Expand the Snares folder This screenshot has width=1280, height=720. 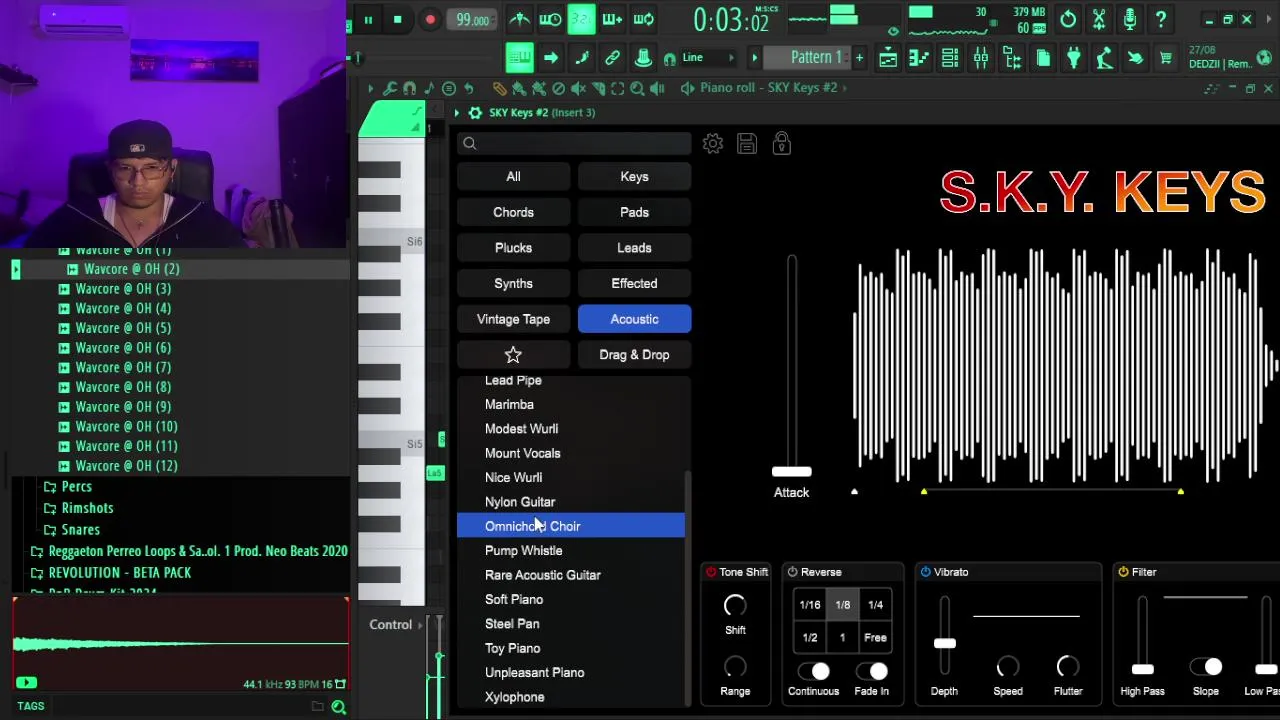(x=72, y=530)
